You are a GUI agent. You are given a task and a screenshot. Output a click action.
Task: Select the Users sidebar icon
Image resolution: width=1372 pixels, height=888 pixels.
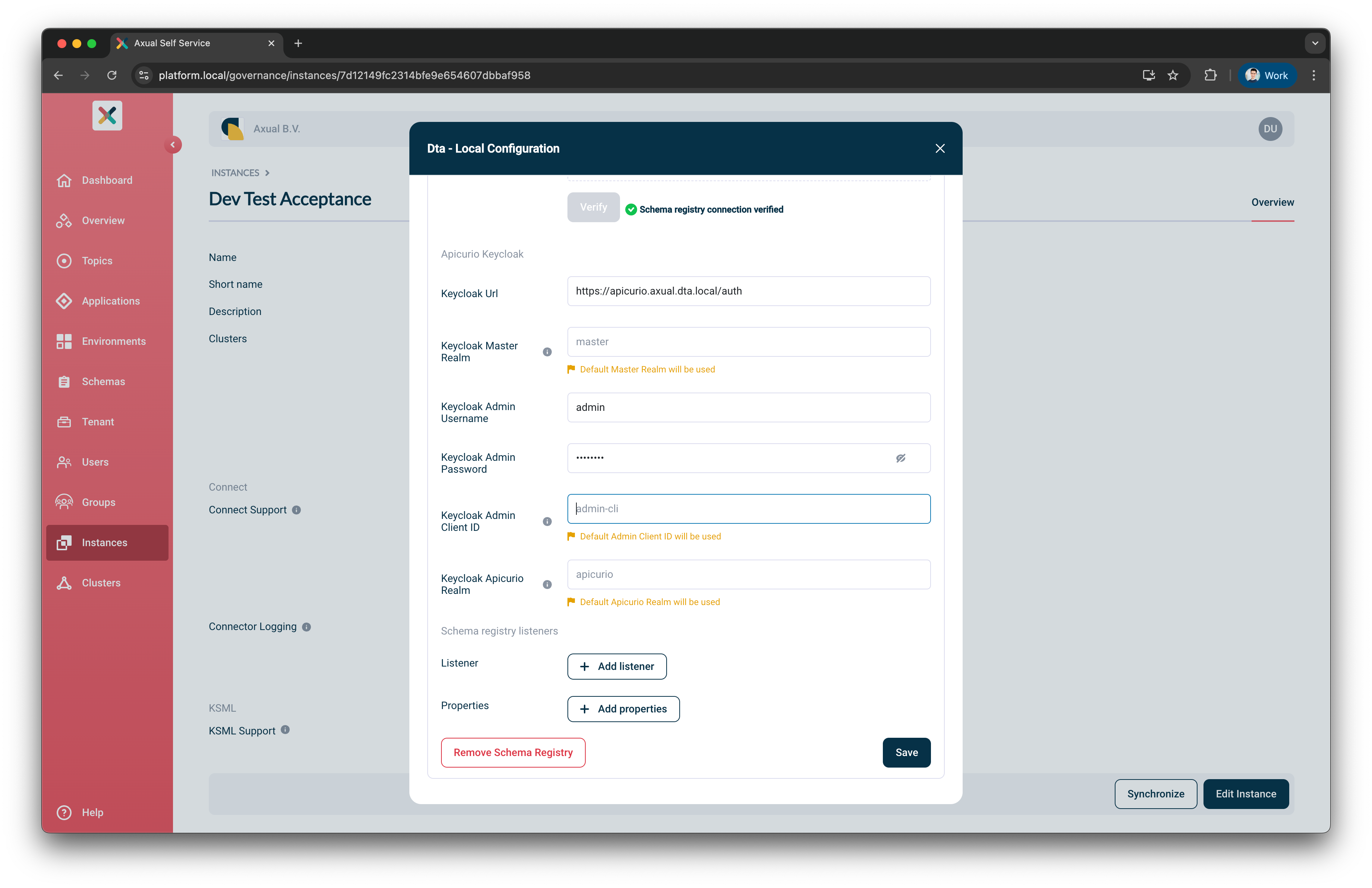[64, 462]
